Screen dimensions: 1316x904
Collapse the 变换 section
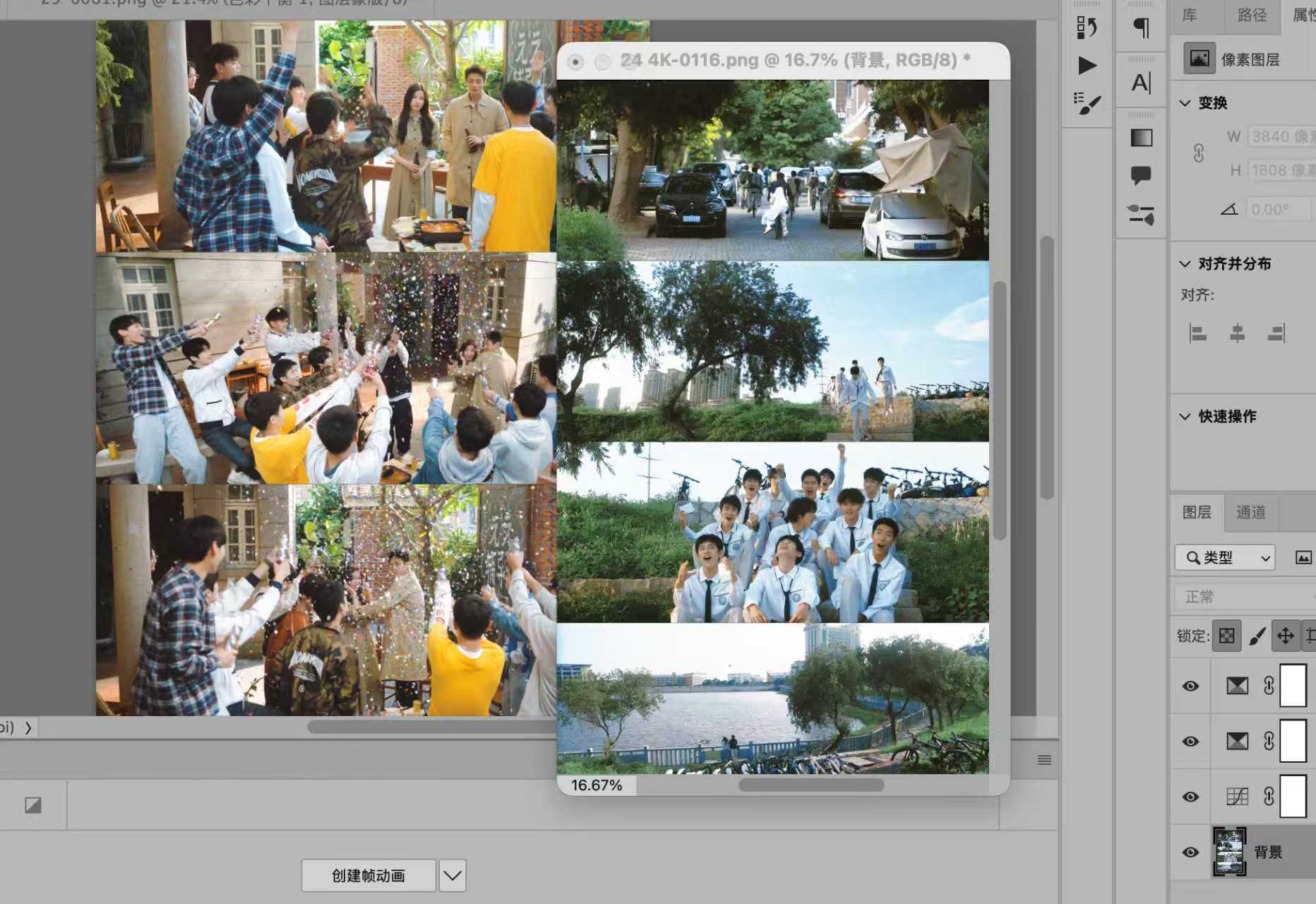pyautogui.click(x=1185, y=103)
